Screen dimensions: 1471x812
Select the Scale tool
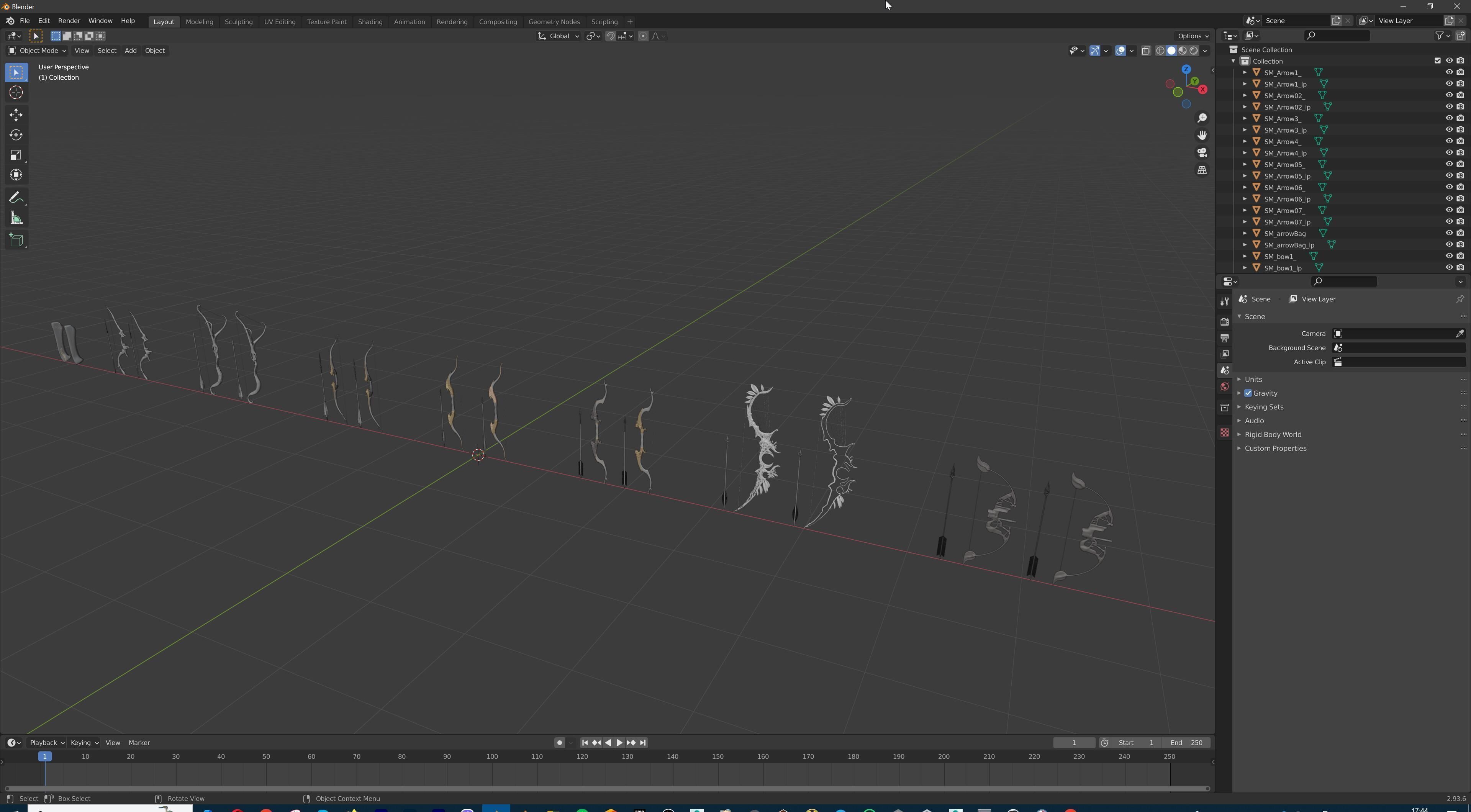click(x=16, y=156)
